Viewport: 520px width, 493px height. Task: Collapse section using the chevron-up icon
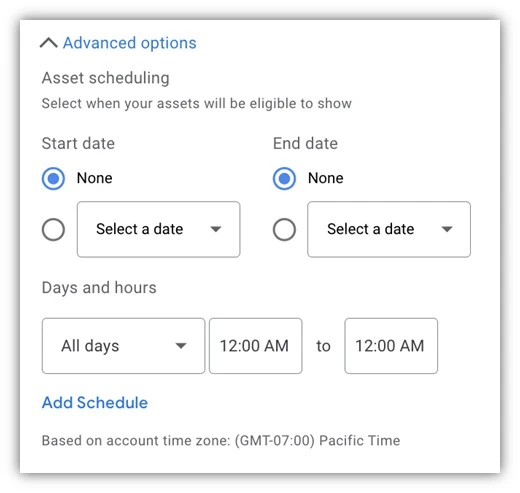49,43
